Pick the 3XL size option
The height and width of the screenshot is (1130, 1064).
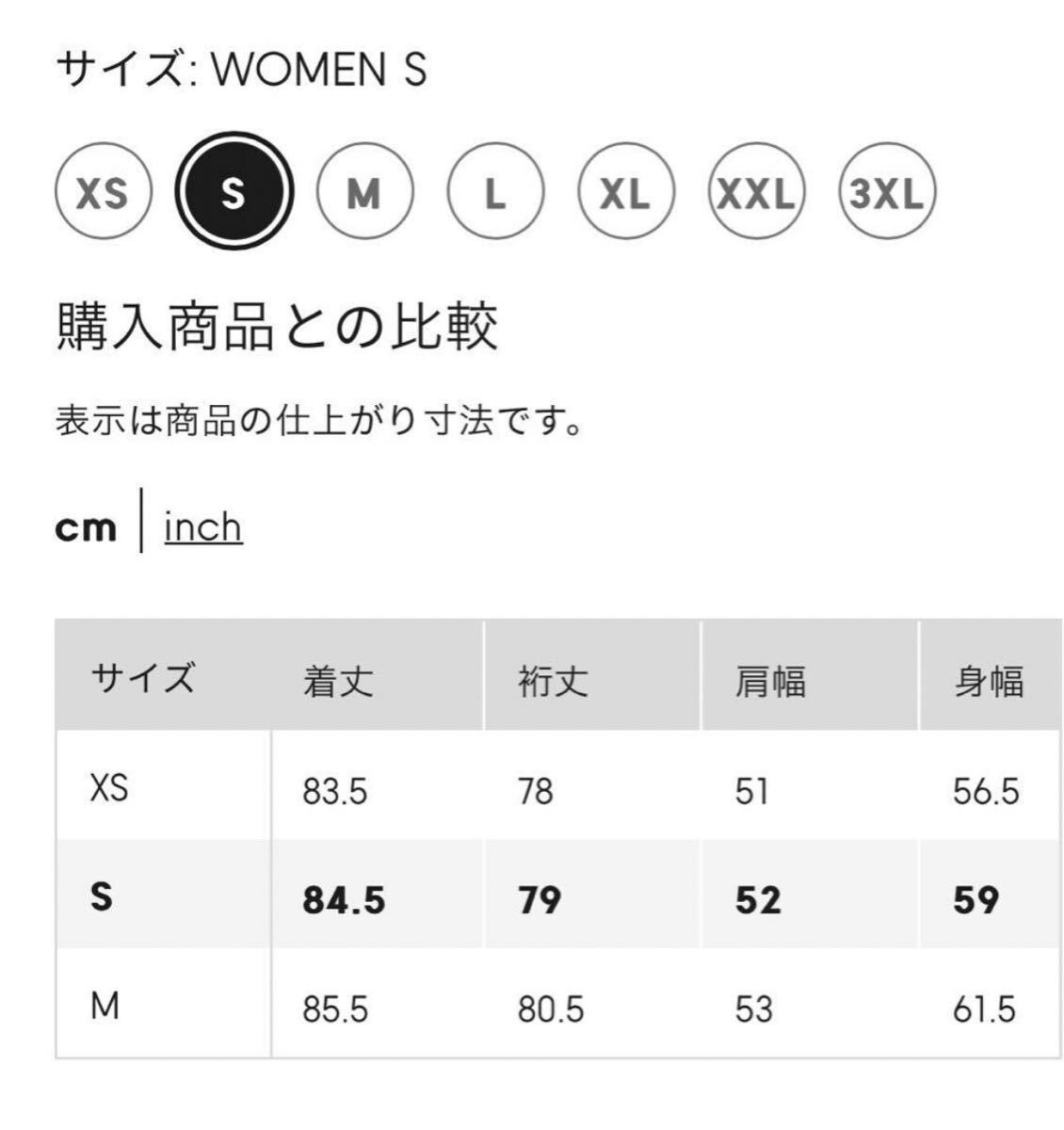pyautogui.click(x=885, y=195)
